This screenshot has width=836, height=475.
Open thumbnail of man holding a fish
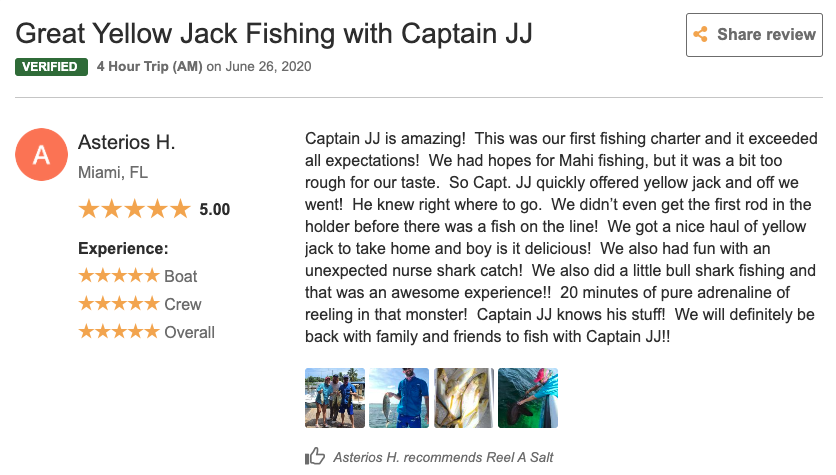click(x=399, y=398)
